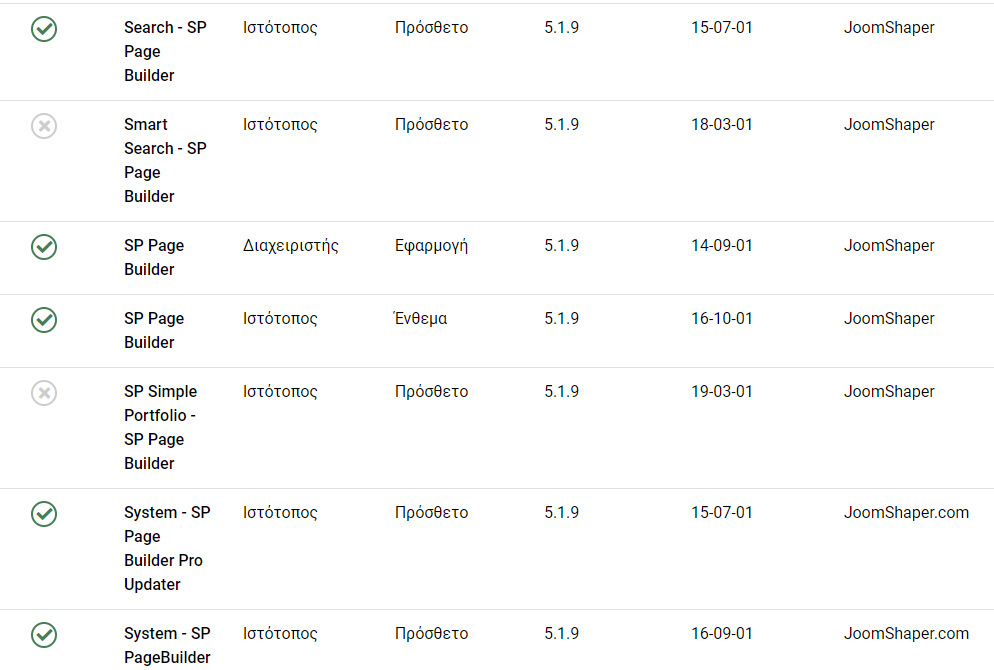Click Ένθεμα type in SP Page Builder row

click(420, 318)
